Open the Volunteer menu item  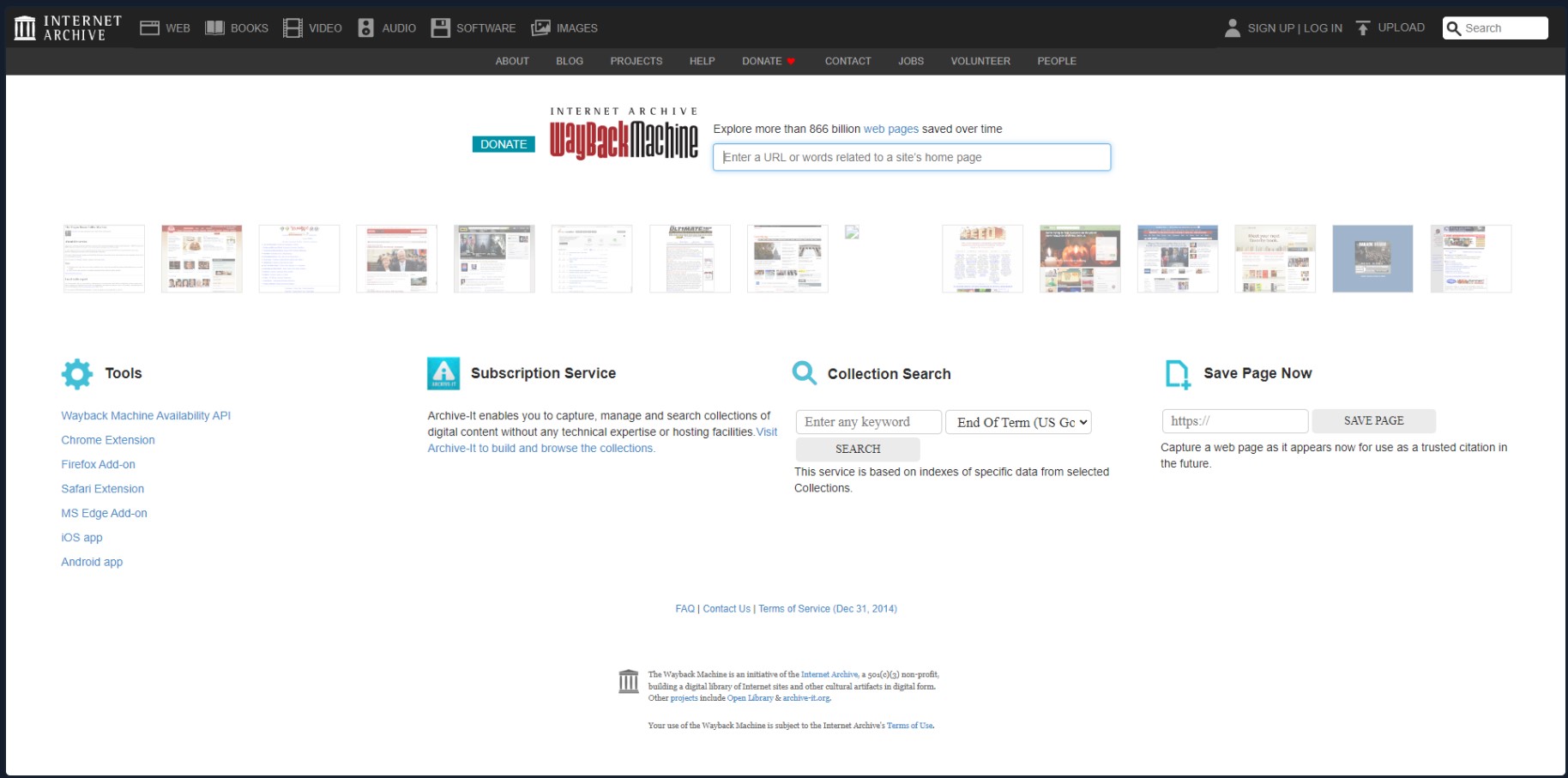coord(980,61)
